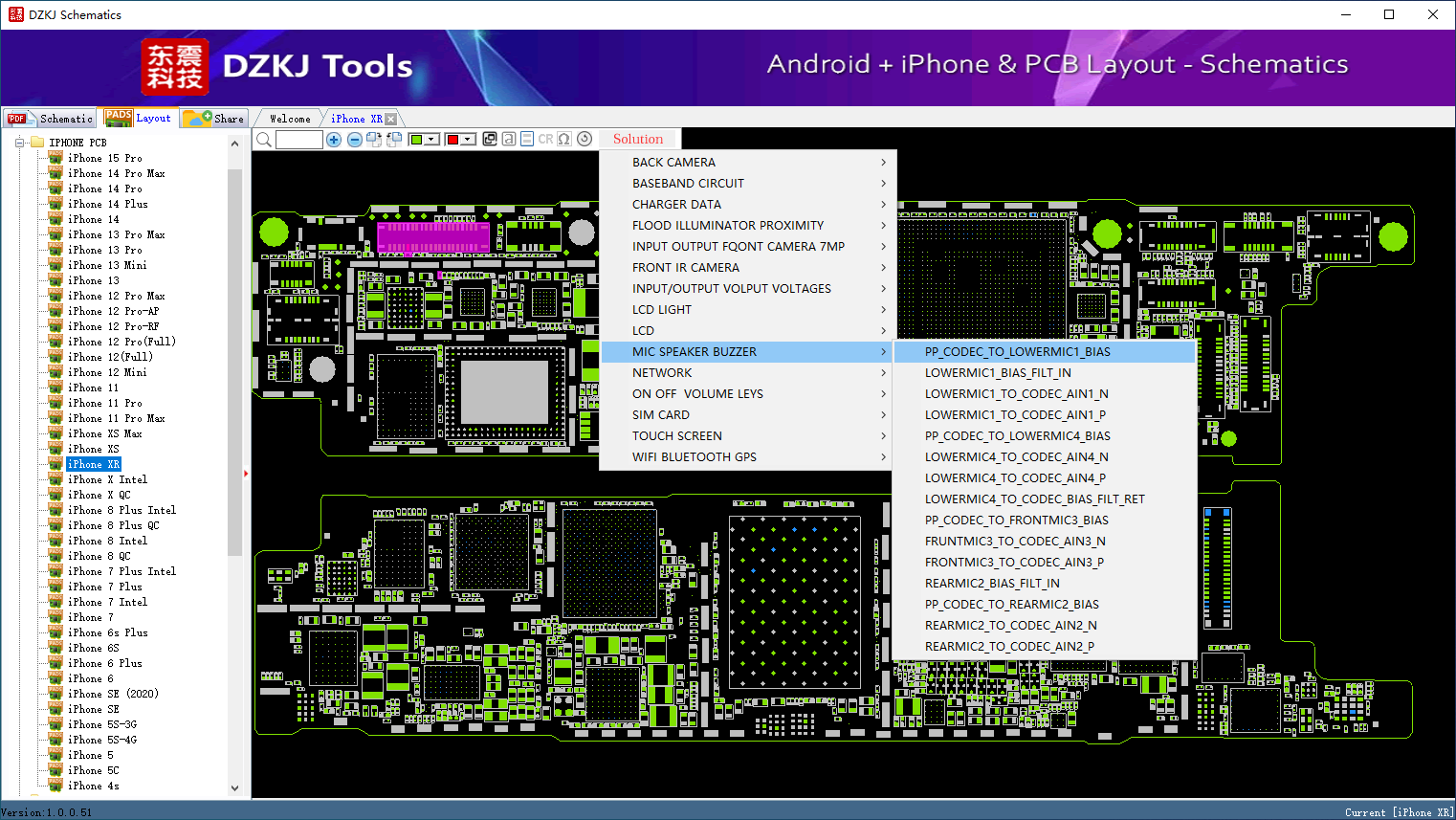Screen dimensions: 1456x820
Task: Switch to the Welcome tab
Action: pyautogui.click(x=290, y=119)
